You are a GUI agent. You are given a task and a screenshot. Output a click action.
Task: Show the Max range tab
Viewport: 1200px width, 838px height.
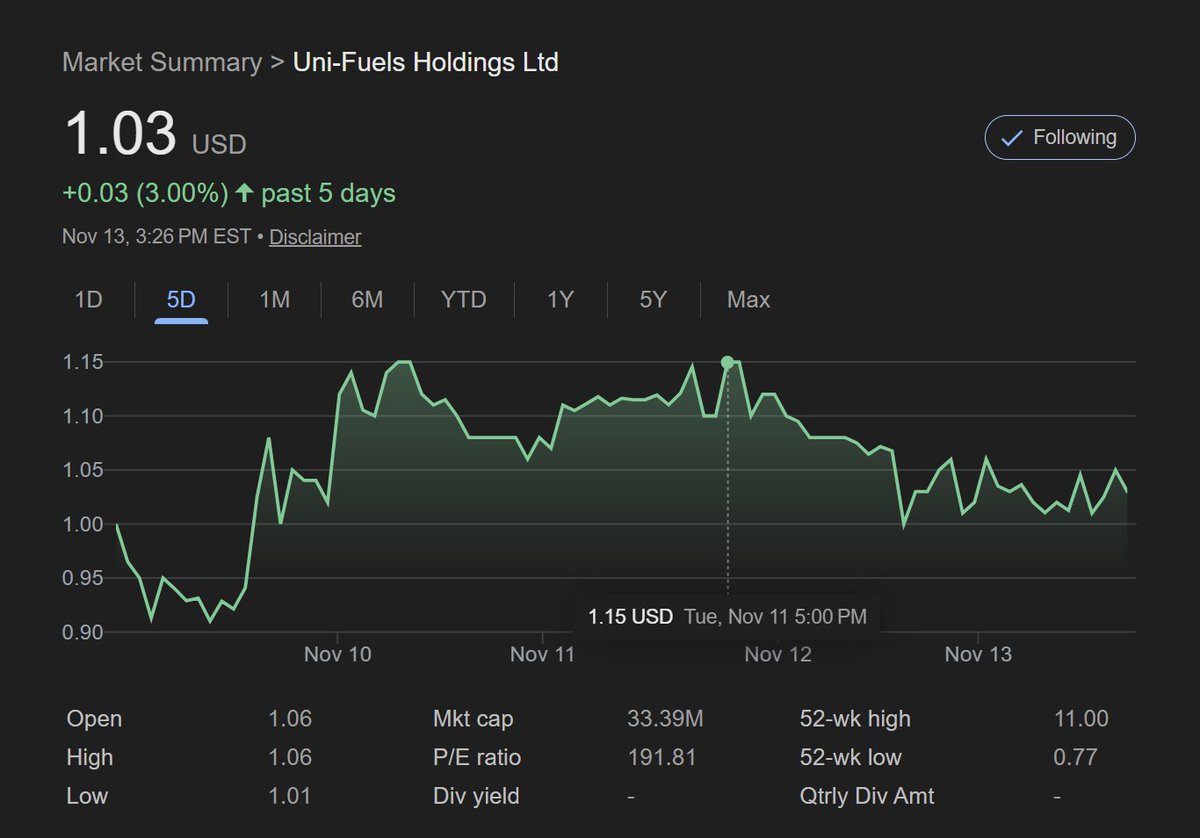coord(748,299)
